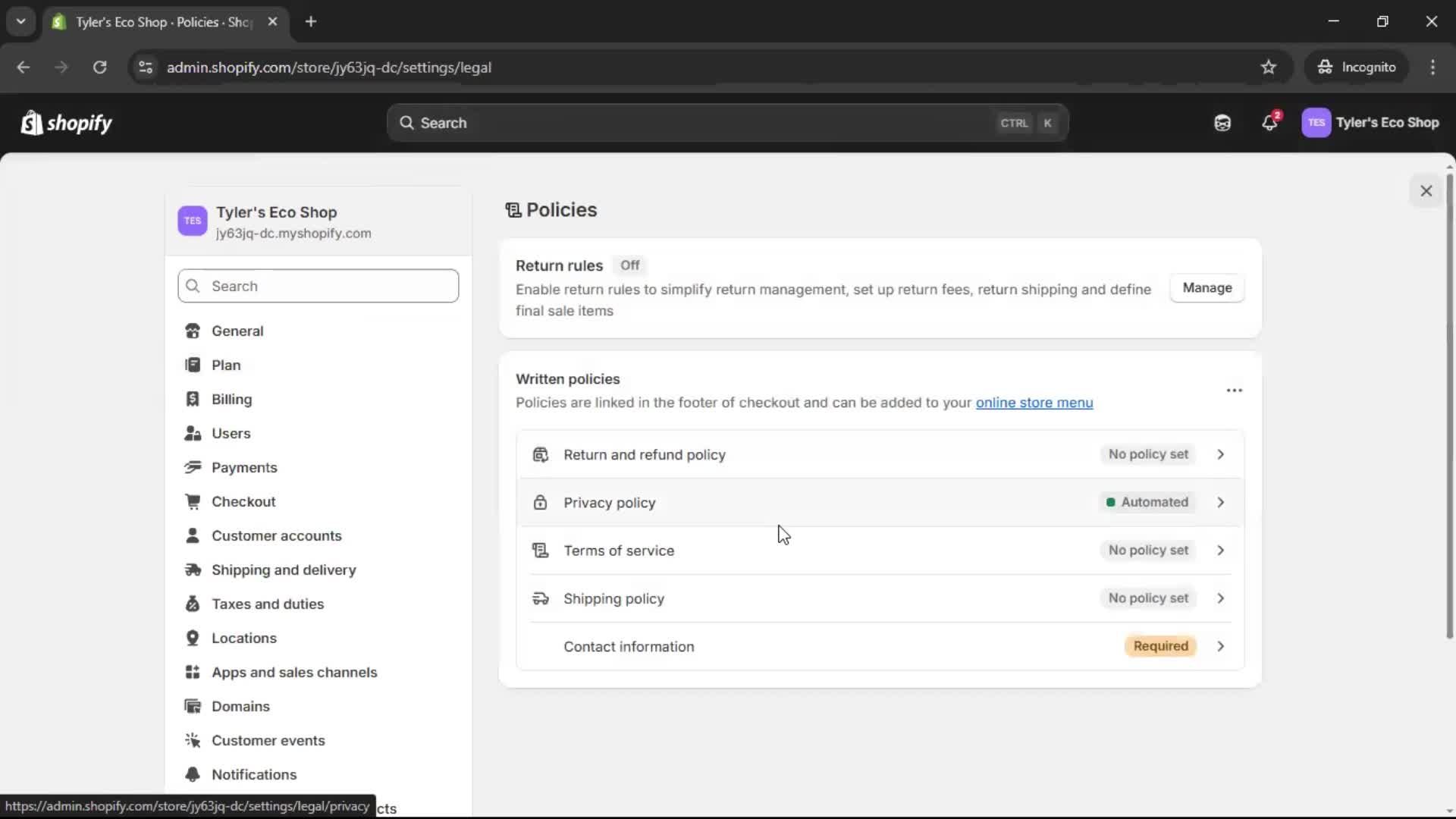Click the Shopify logo
1456x819 pixels.
(66, 123)
